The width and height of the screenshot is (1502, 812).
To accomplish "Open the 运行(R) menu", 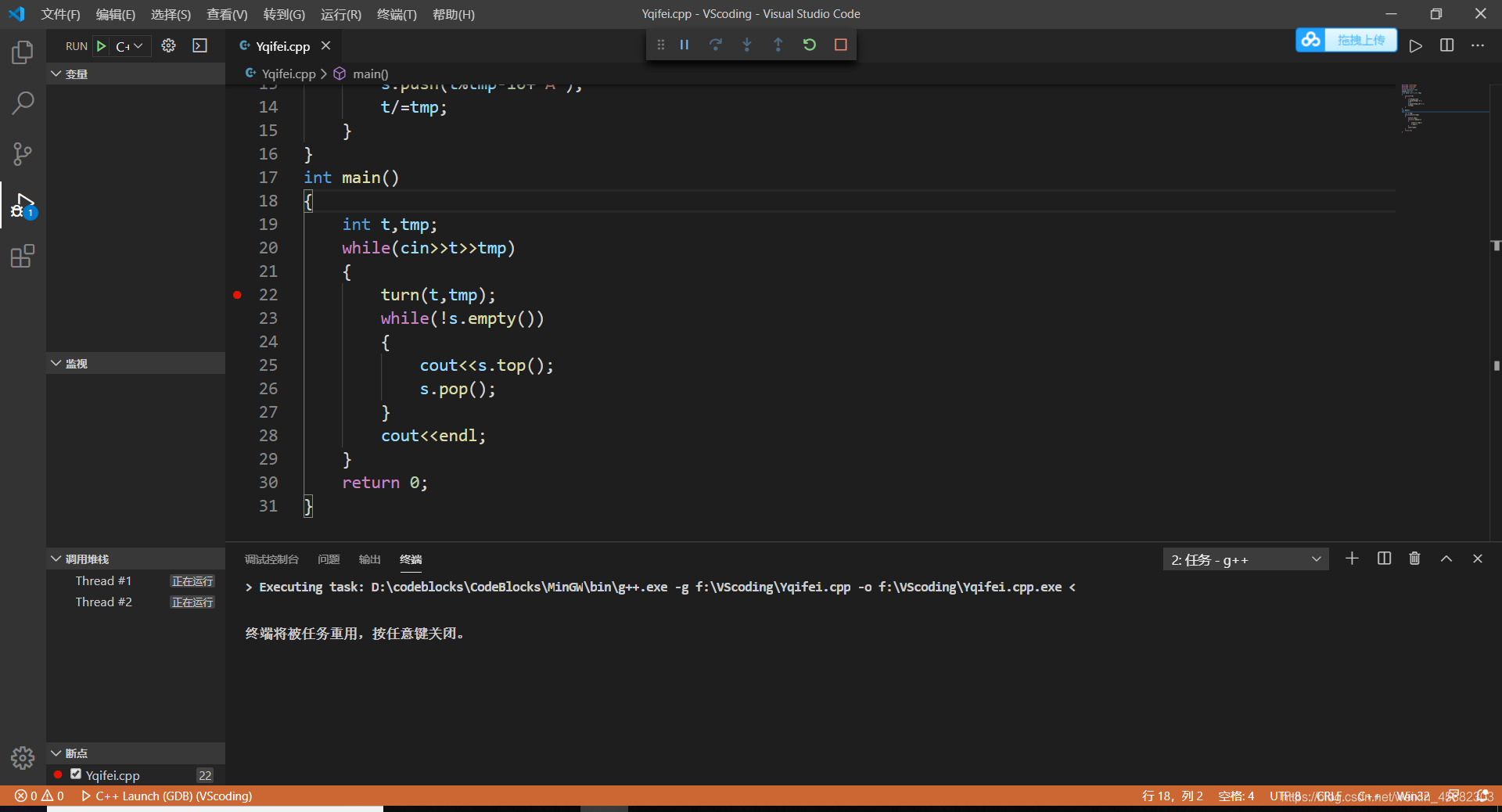I will click(x=341, y=14).
